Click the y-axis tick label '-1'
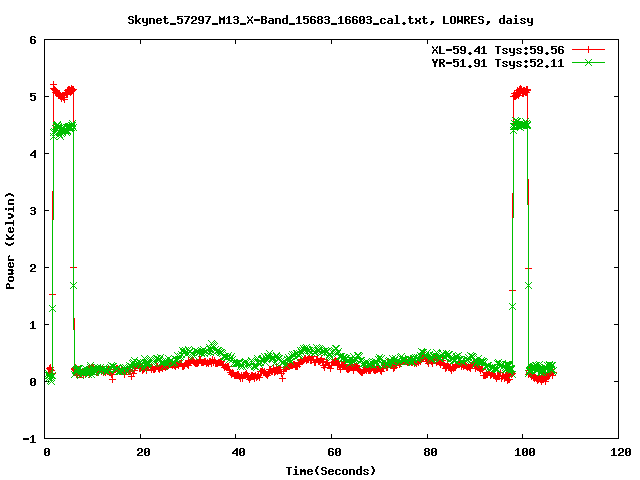The width and height of the screenshot is (640, 480). [x=29, y=439]
